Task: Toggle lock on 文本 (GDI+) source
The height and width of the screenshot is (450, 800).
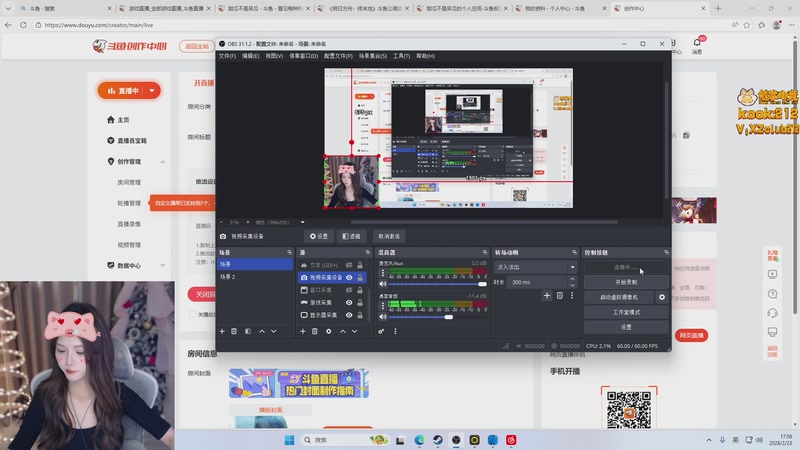Action: [360, 265]
